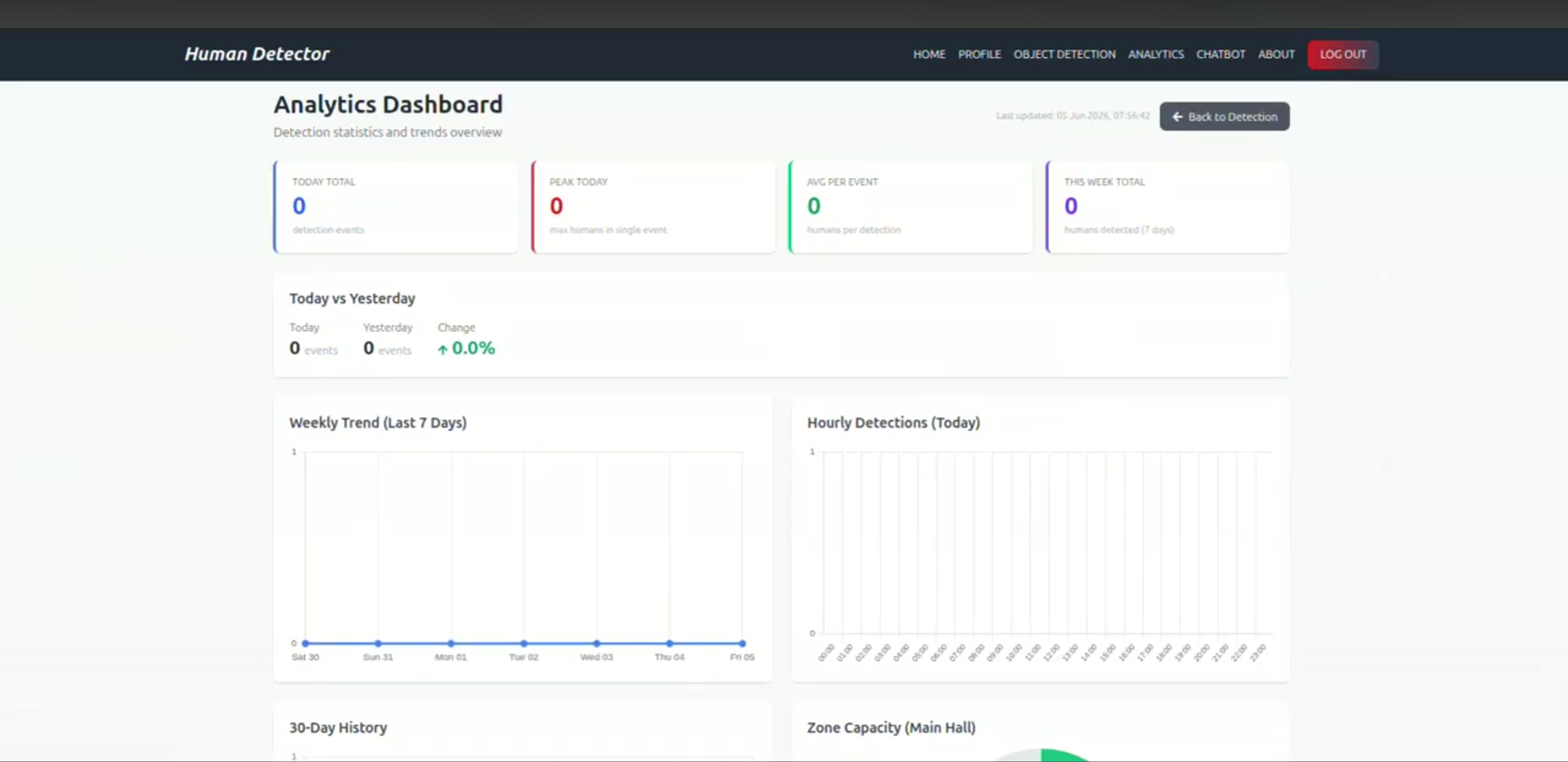Click the green Zone Capacity gauge arc
The width and height of the screenshot is (1568, 762).
1062,755
